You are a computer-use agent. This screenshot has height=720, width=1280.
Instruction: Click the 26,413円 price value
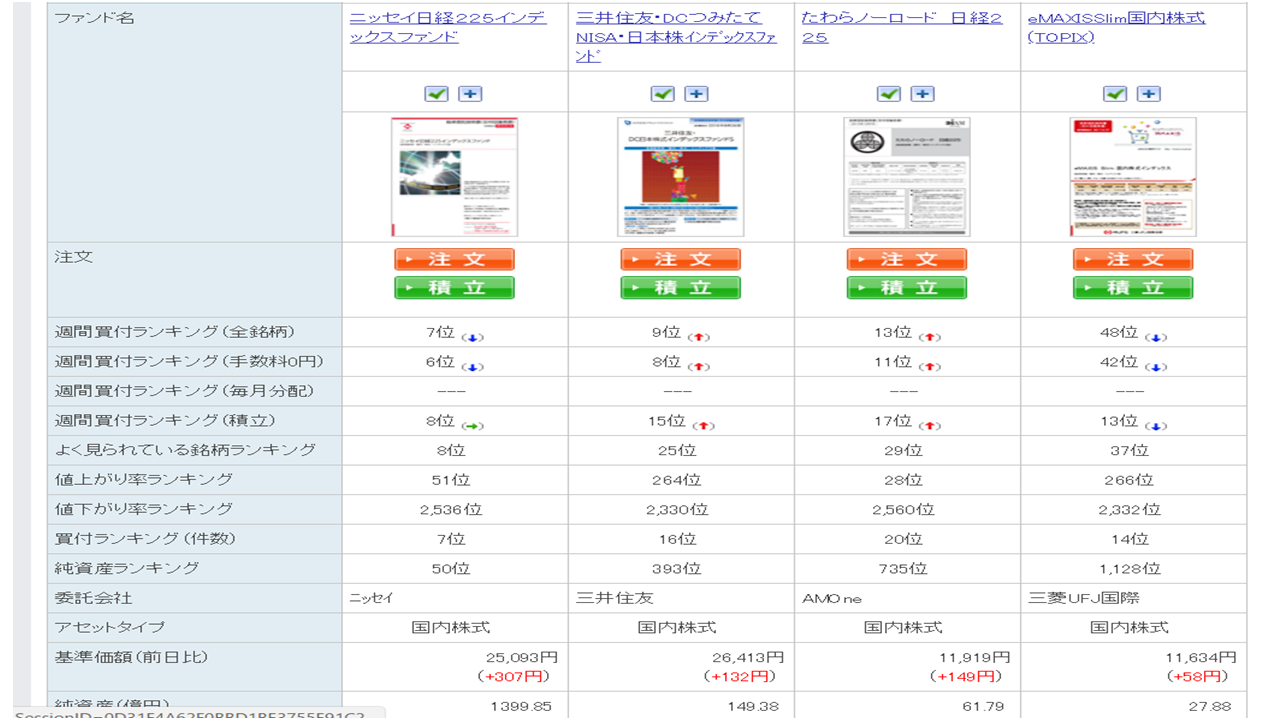click(749, 658)
